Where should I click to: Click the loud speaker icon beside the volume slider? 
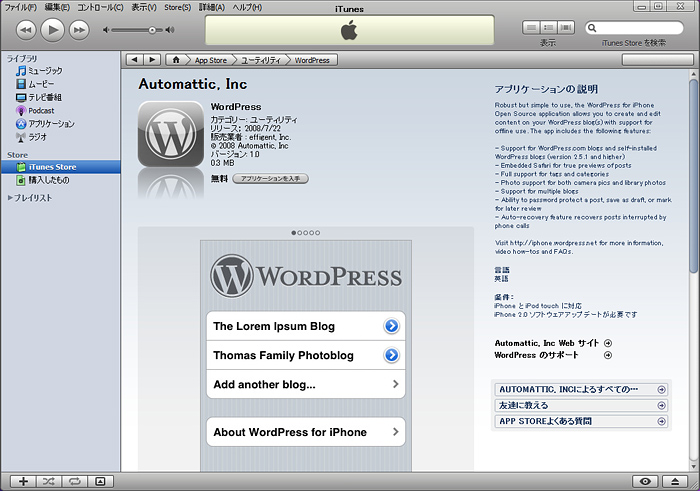pos(170,30)
